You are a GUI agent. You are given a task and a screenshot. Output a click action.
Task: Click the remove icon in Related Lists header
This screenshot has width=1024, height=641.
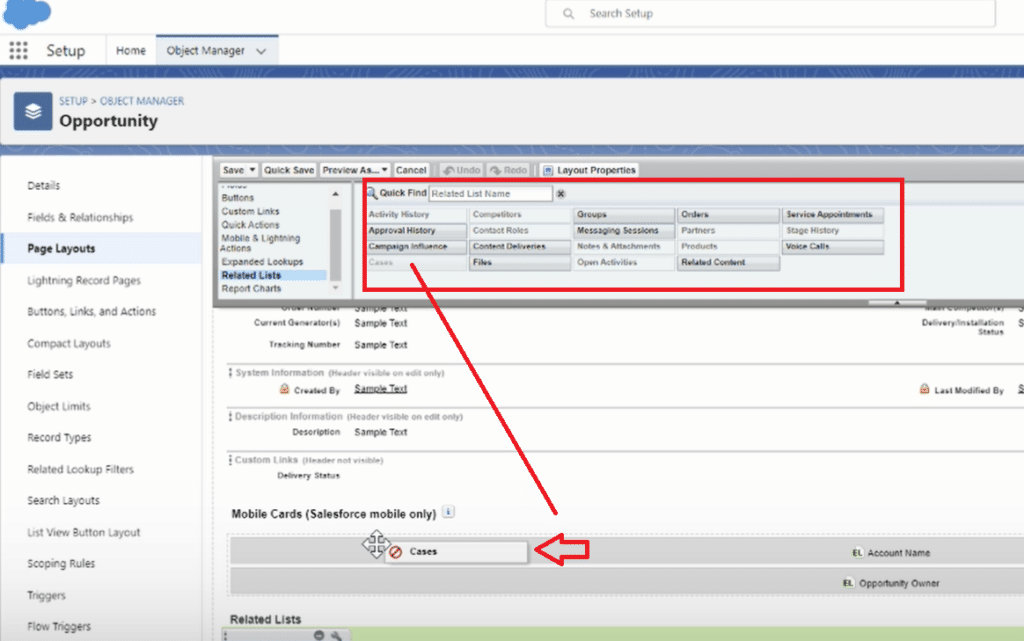[319, 635]
